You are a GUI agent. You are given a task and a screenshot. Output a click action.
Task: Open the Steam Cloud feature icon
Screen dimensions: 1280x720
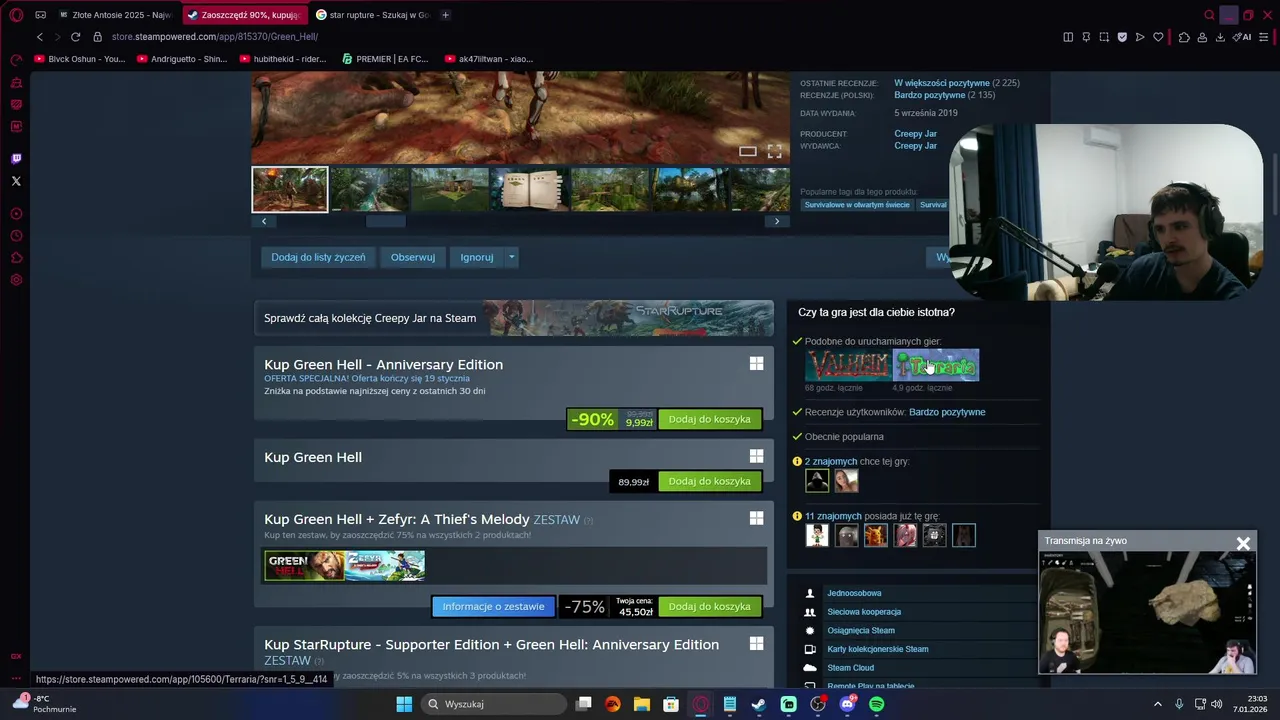[810, 667]
